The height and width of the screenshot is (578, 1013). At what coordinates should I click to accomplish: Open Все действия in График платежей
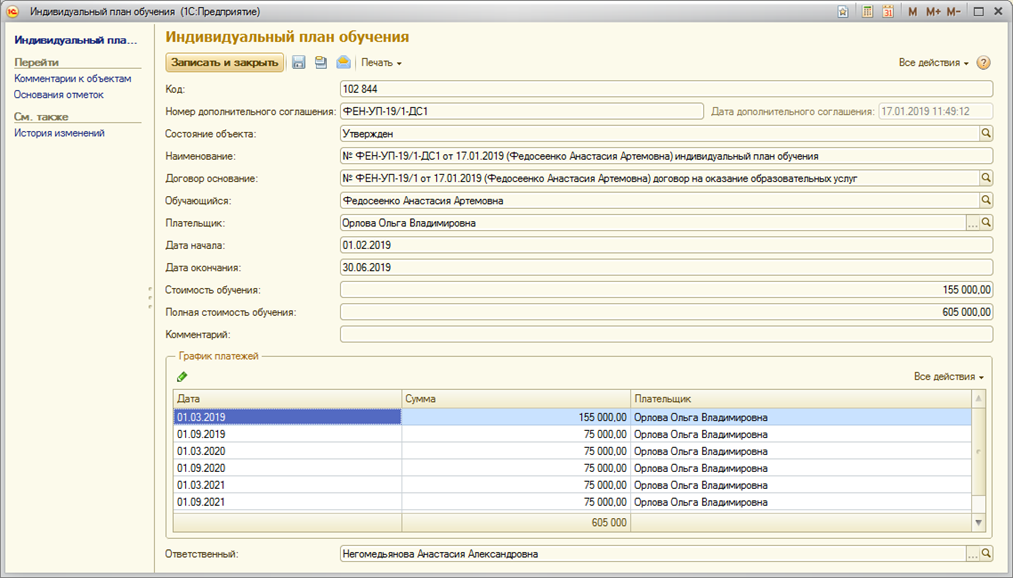click(x=948, y=377)
